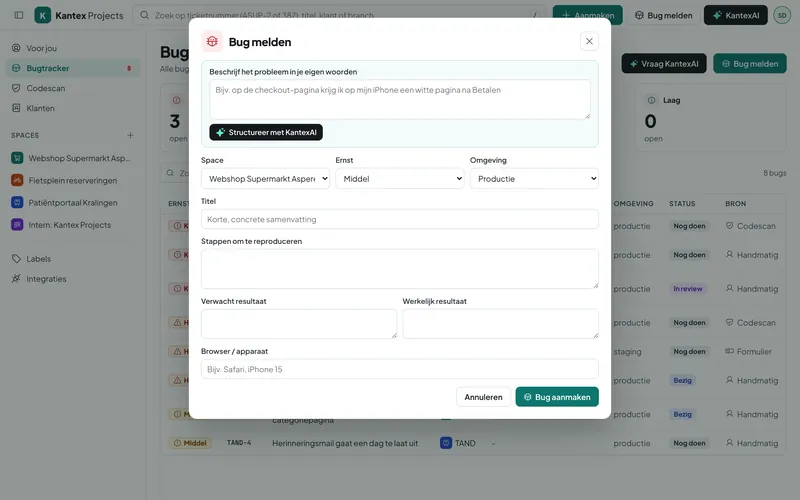This screenshot has height=500, width=800.
Task: Click the Vraag KantexAI button
Action: coord(664,64)
